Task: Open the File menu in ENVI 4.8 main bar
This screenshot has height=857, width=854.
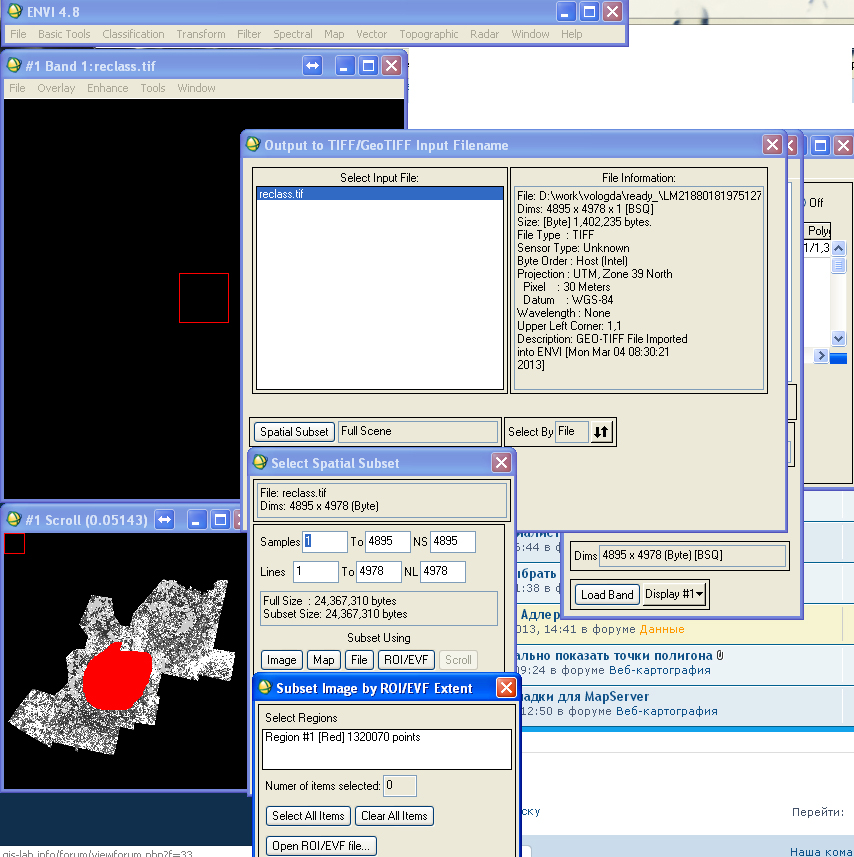Action: point(18,34)
